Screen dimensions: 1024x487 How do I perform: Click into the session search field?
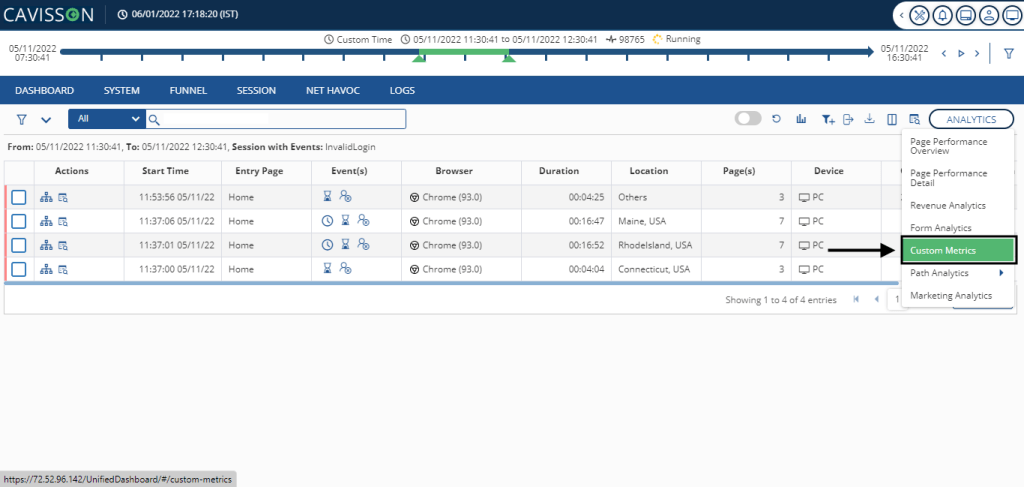click(276, 119)
